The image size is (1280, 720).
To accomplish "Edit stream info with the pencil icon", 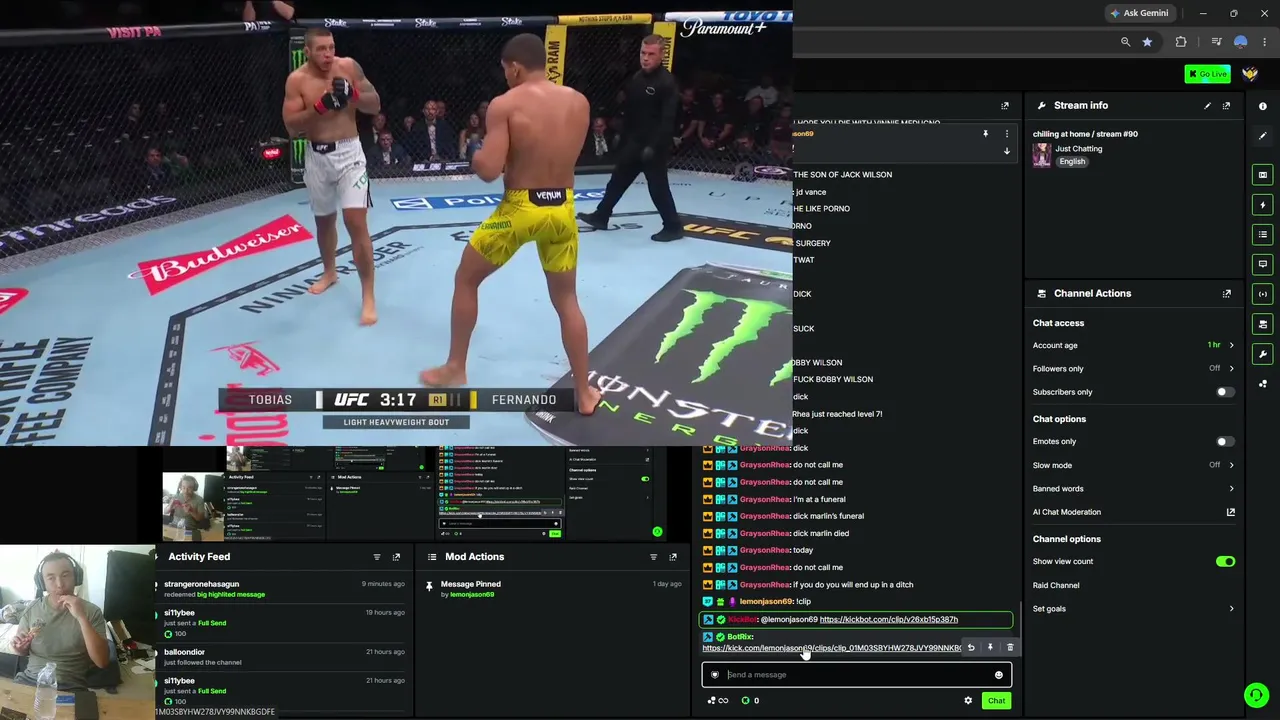I will click(1207, 105).
